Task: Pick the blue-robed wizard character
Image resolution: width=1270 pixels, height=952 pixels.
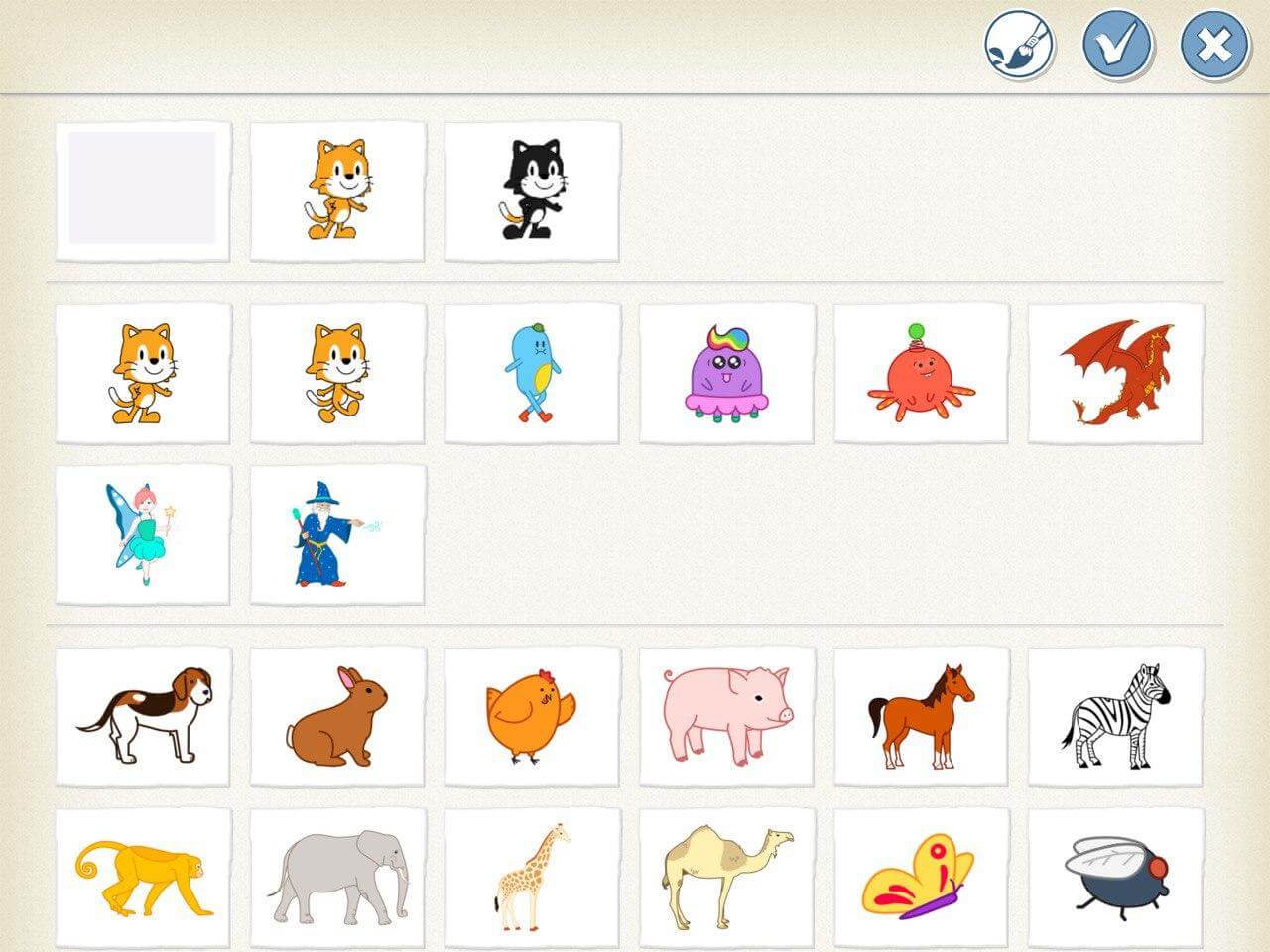Action: click(337, 535)
